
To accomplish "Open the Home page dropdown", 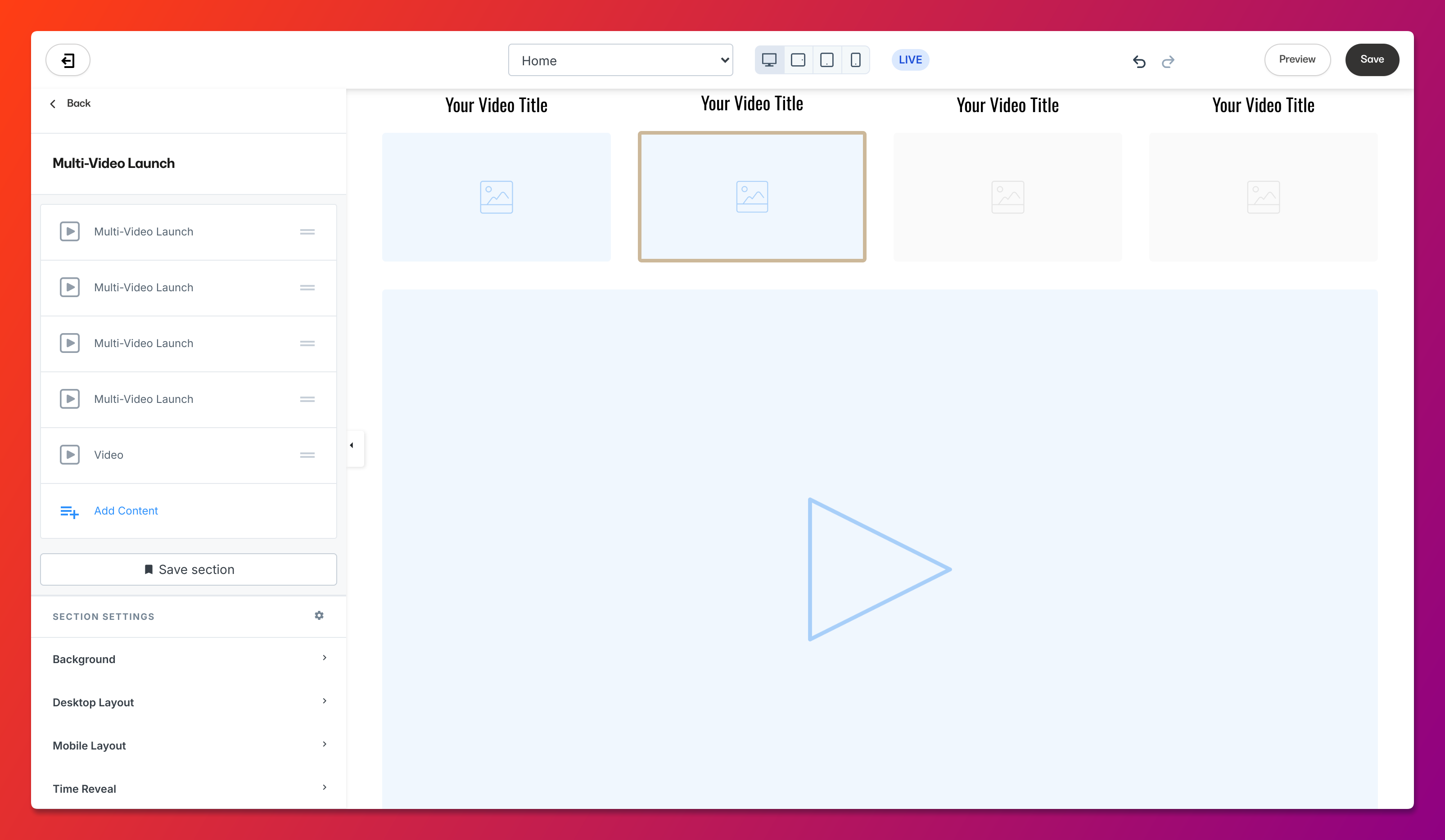I will [x=620, y=60].
